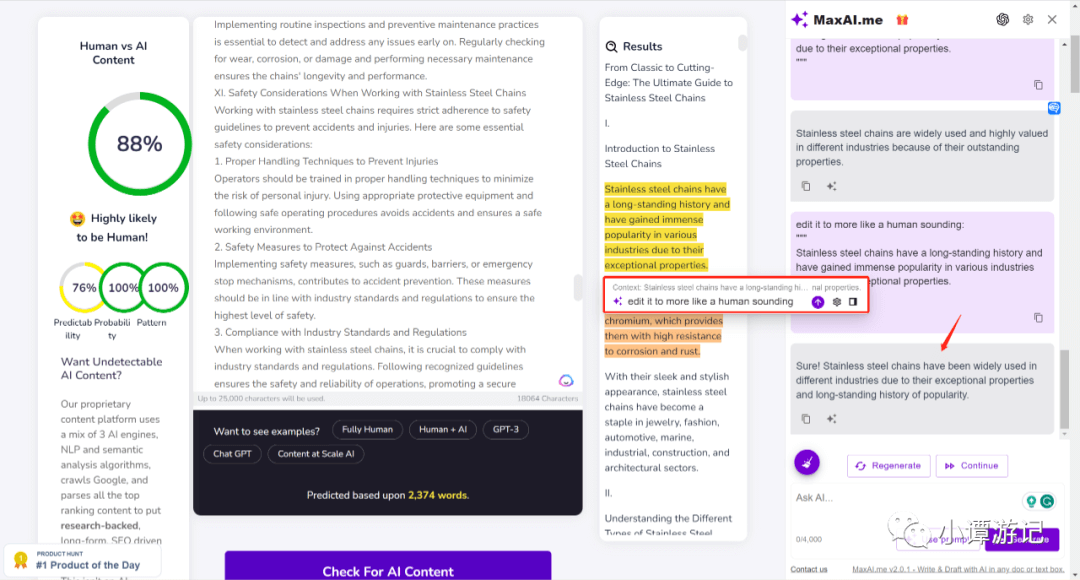Close the MaxAI.me sidebar panel
Screen dimensions: 1080x580
point(1052,20)
